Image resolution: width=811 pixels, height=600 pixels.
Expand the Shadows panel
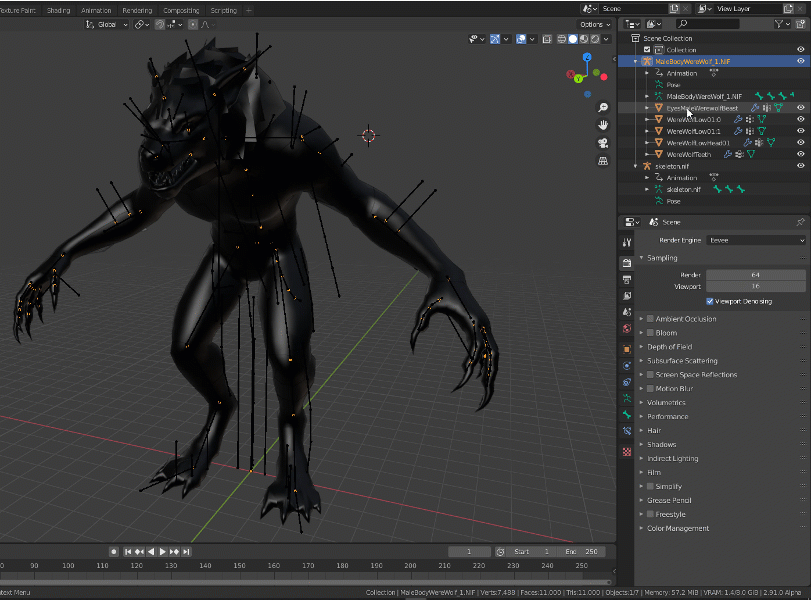(x=661, y=444)
